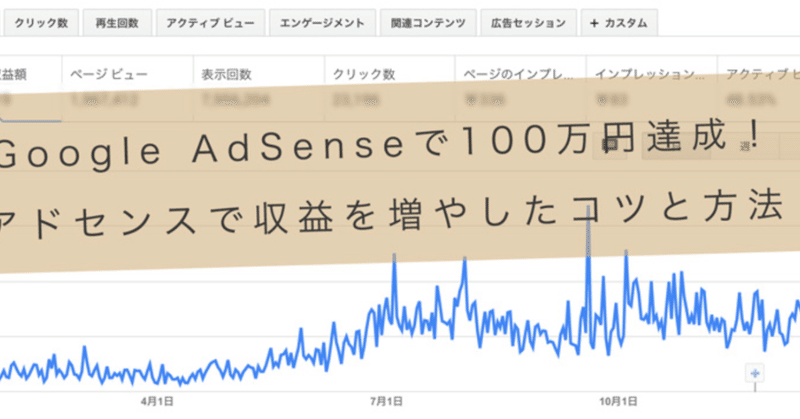The height and width of the screenshot is (419, 800).
Task: Open the クリック数 report tab
Action: click(41, 23)
